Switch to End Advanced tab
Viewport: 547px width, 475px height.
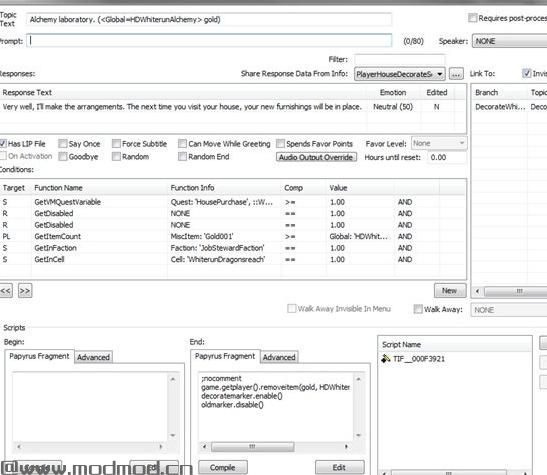[x=279, y=357]
